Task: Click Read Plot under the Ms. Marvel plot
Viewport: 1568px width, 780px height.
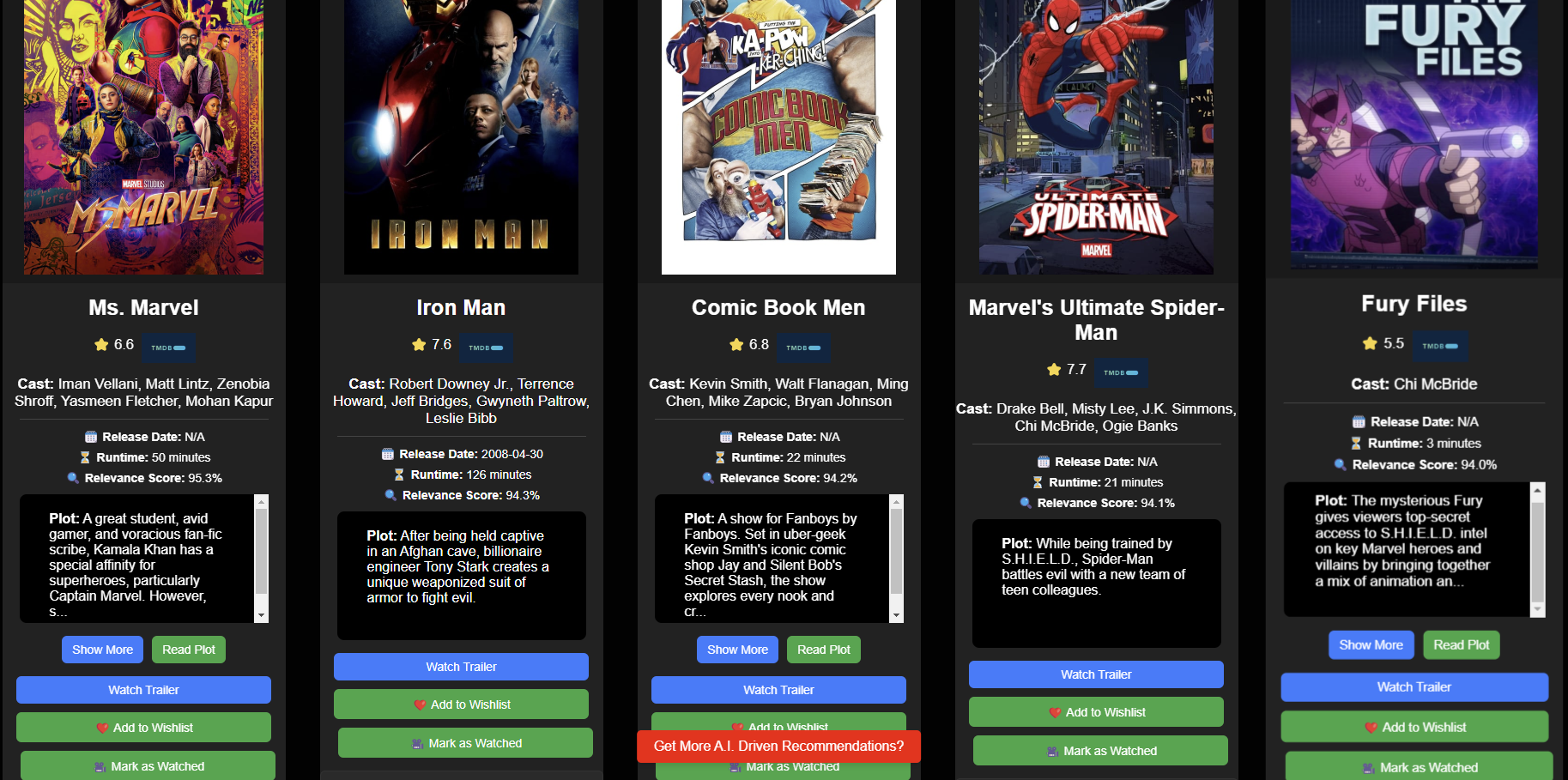Action: point(189,650)
